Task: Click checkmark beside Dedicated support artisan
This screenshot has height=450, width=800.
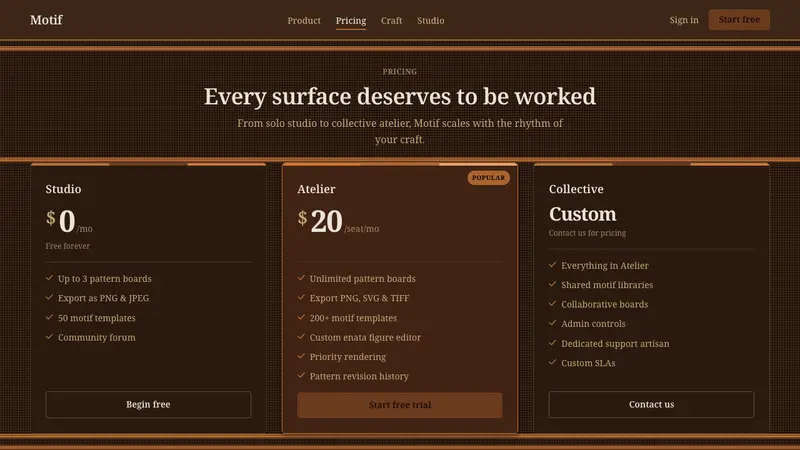Action: [553, 343]
